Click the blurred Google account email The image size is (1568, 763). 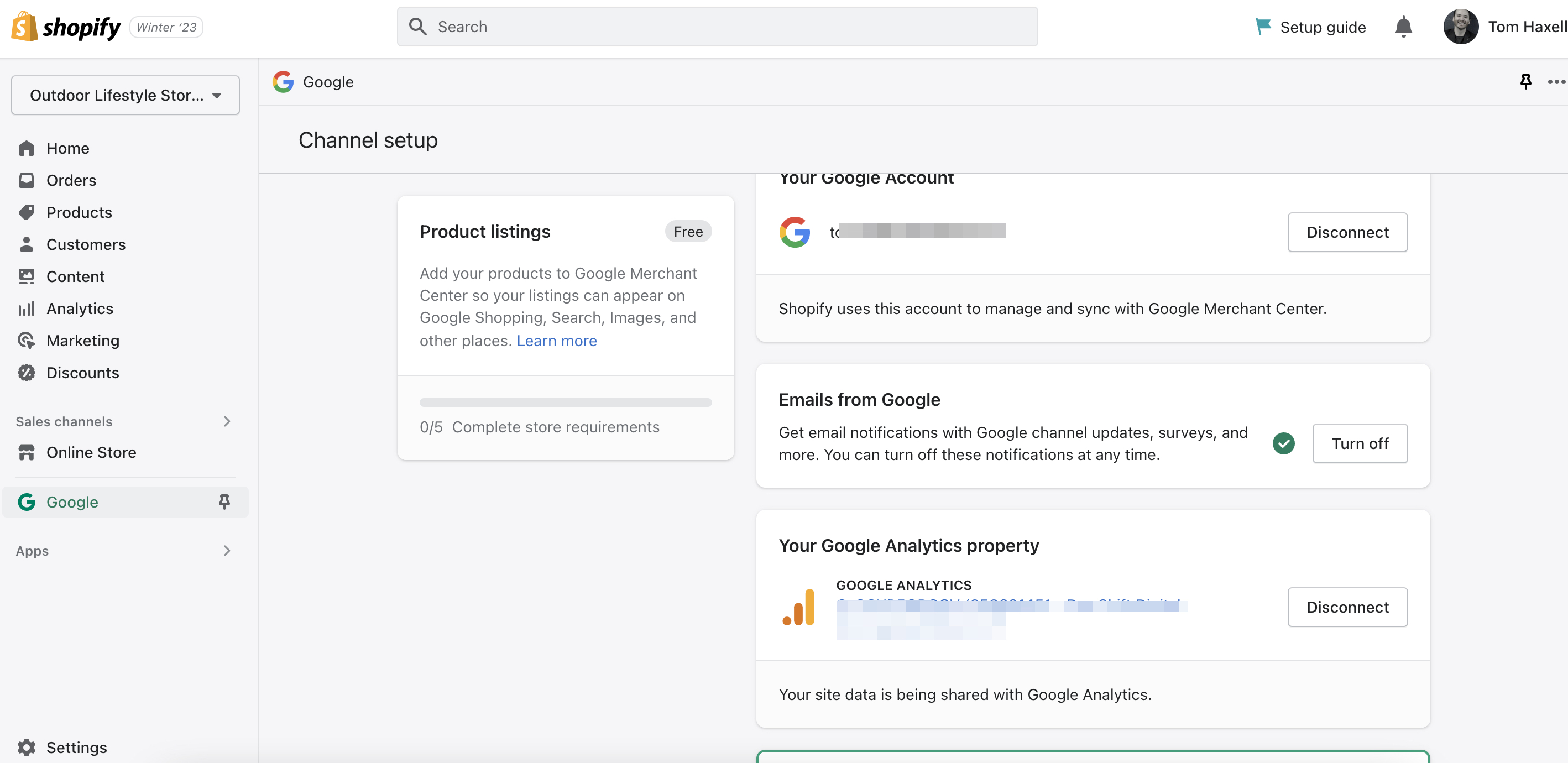[x=918, y=231]
